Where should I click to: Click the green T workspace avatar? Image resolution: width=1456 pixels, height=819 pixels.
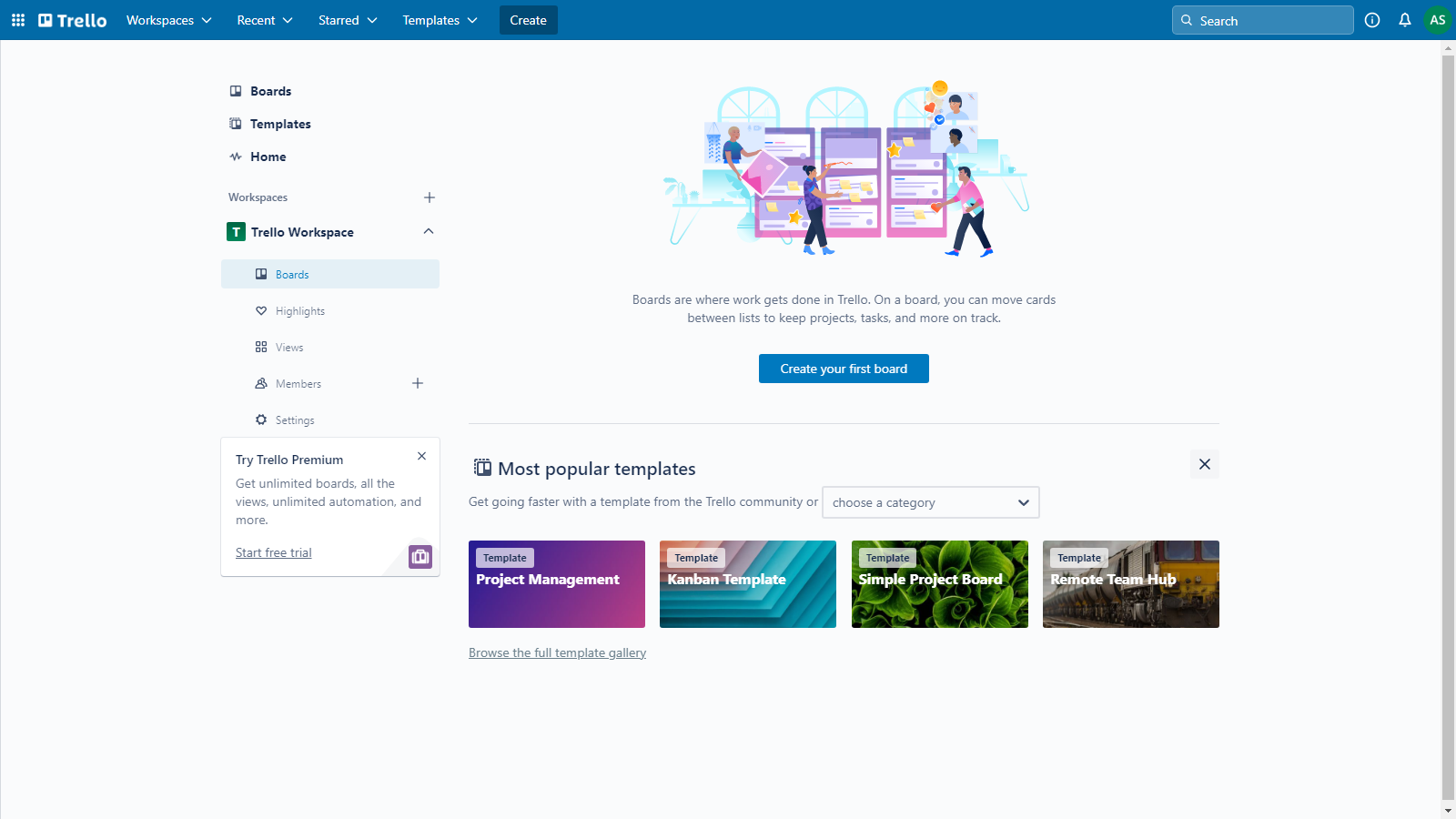tap(237, 232)
